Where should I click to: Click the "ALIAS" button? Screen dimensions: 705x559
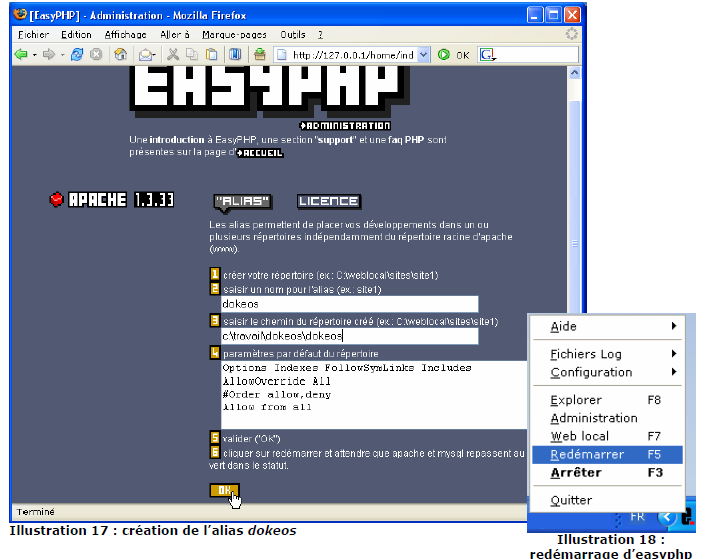pyautogui.click(x=243, y=201)
